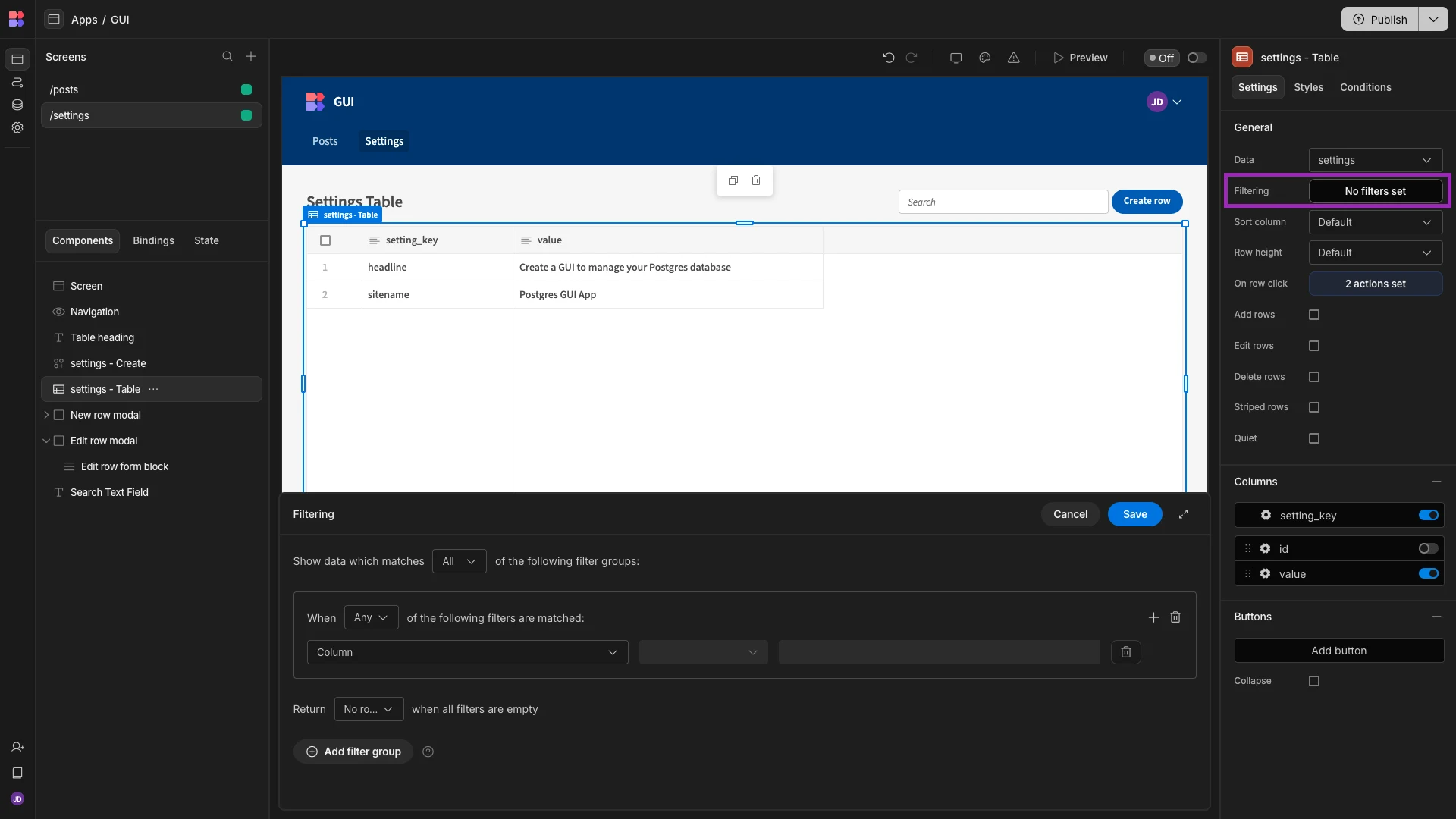Enable the Delete rows checkbox
Viewport: 1456px width, 819px height.
[x=1314, y=377]
